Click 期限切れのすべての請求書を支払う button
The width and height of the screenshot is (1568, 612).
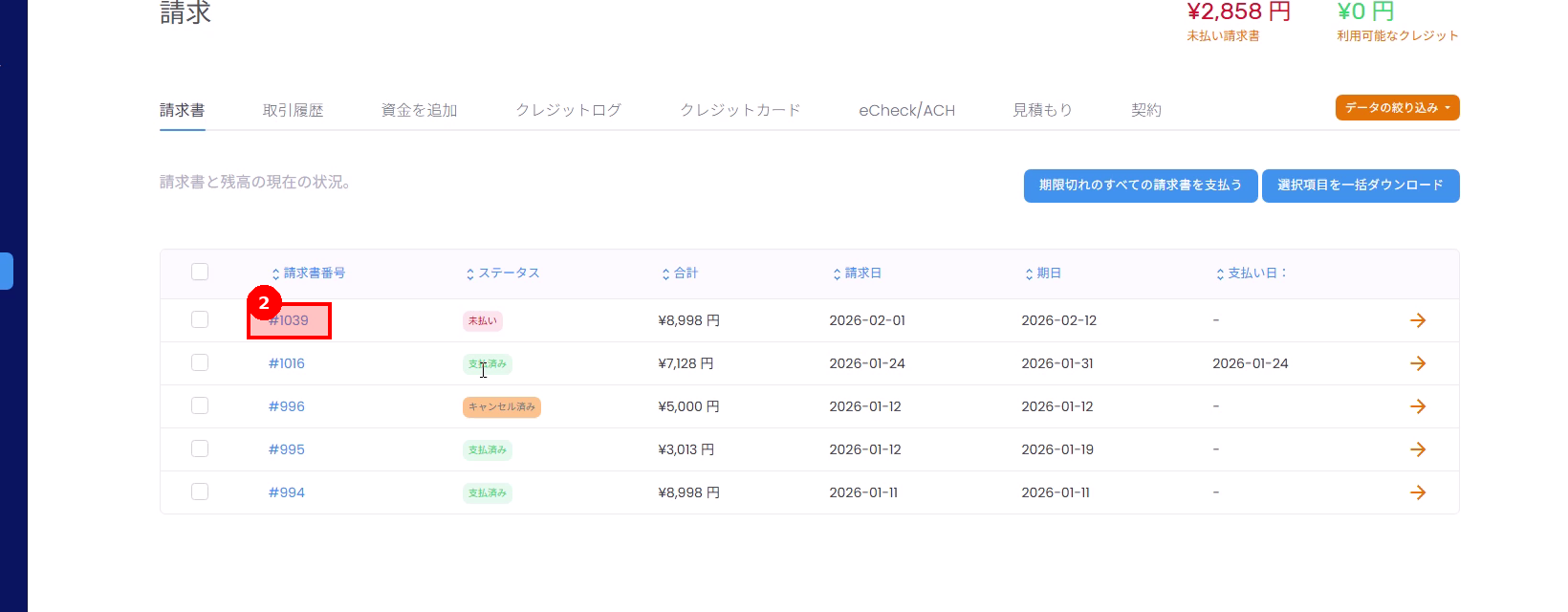[1140, 186]
